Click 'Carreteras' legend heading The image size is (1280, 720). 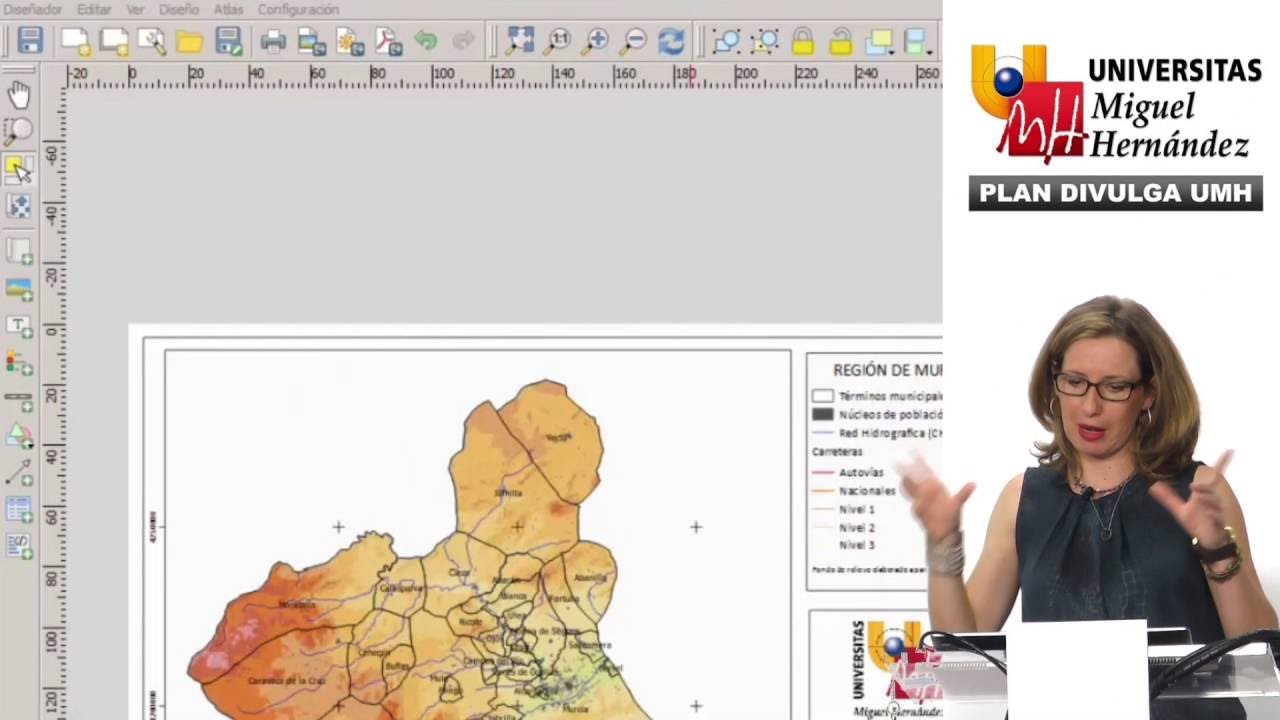[x=837, y=452]
